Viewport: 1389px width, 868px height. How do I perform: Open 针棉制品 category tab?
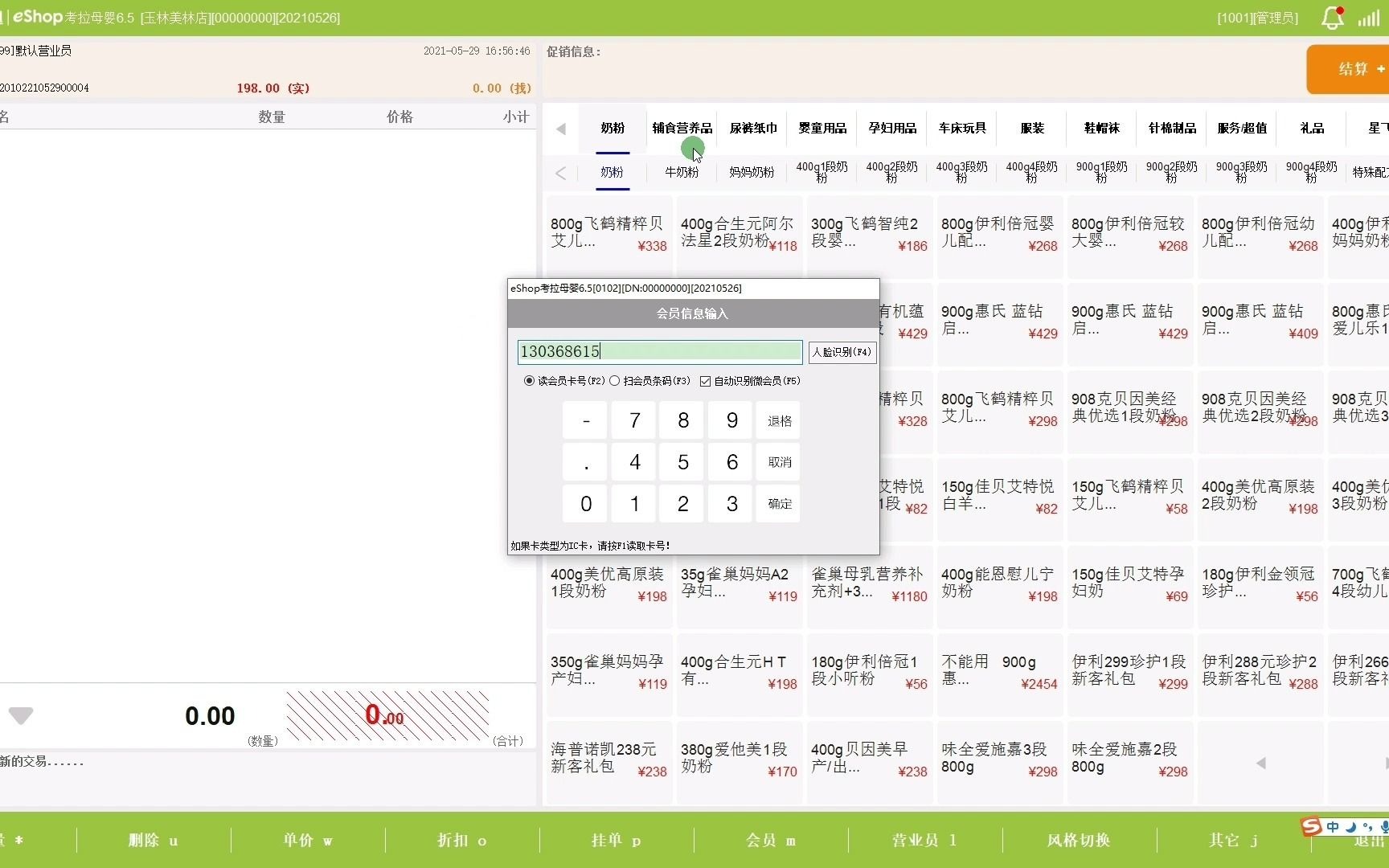click(x=1172, y=128)
